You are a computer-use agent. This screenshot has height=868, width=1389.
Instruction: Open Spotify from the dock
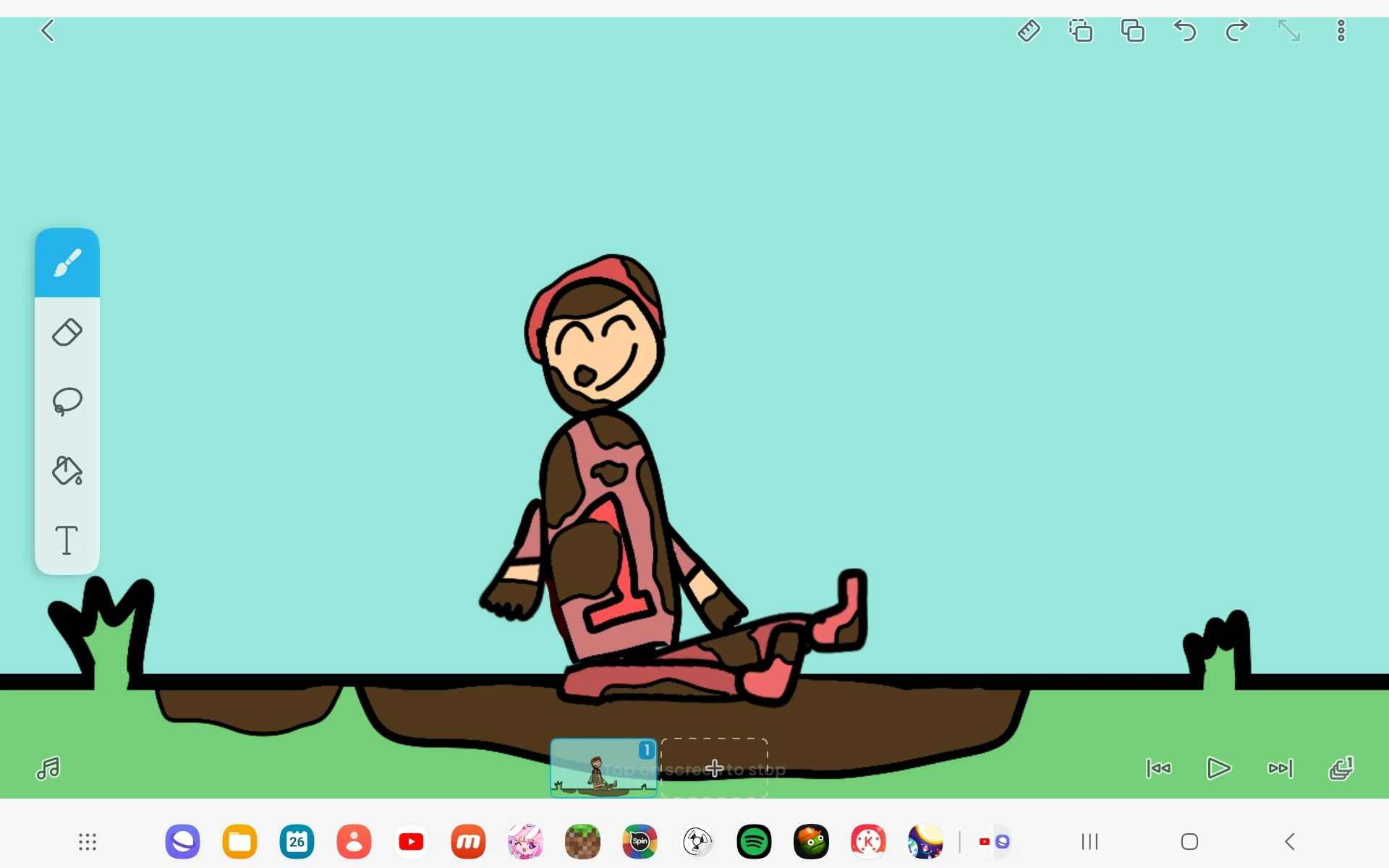click(754, 841)
